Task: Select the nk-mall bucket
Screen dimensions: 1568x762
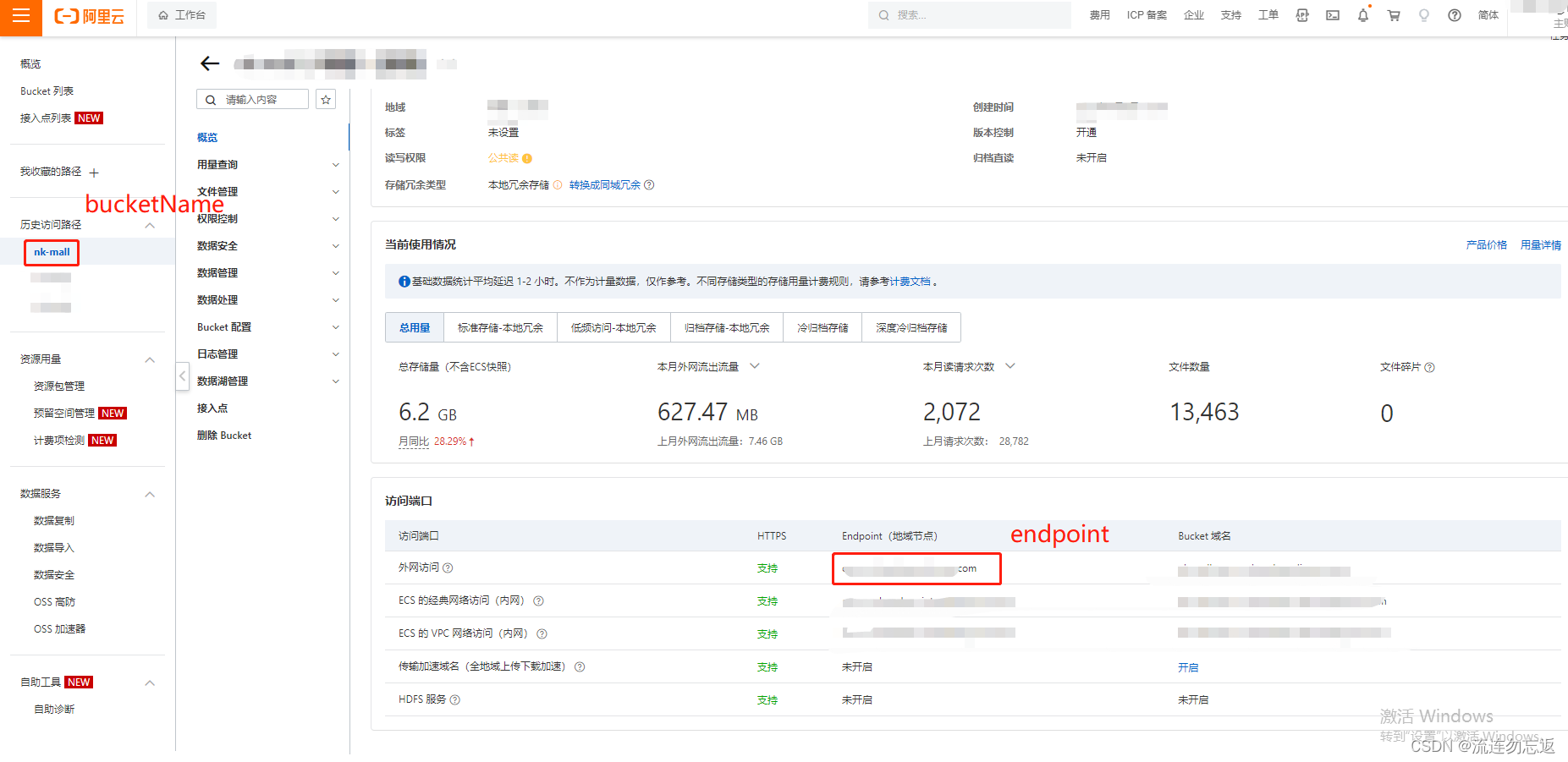Action: [x=52, y=252]
